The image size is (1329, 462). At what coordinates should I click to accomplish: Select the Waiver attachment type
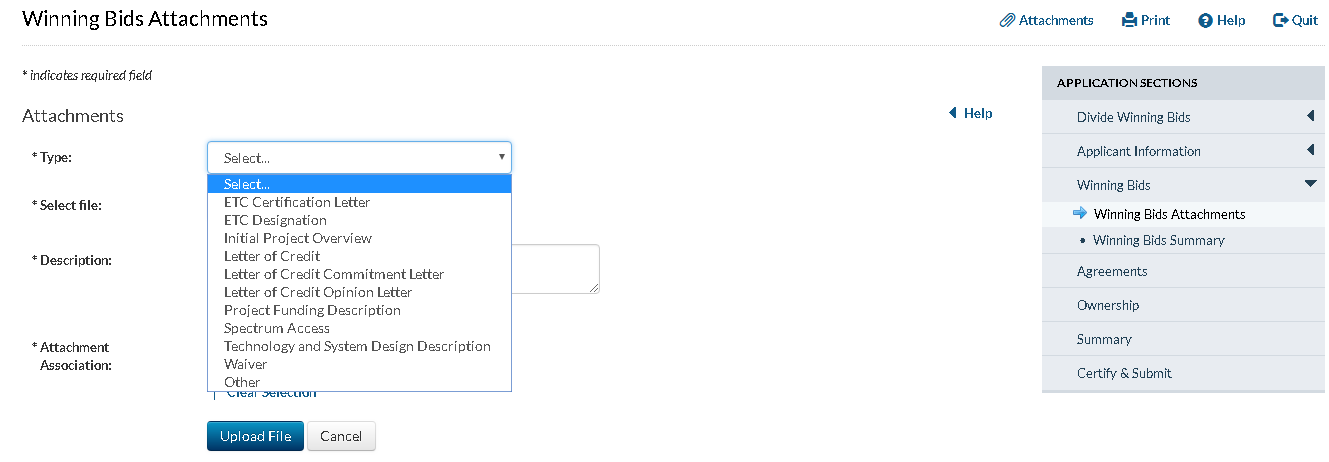pos(246,364)
